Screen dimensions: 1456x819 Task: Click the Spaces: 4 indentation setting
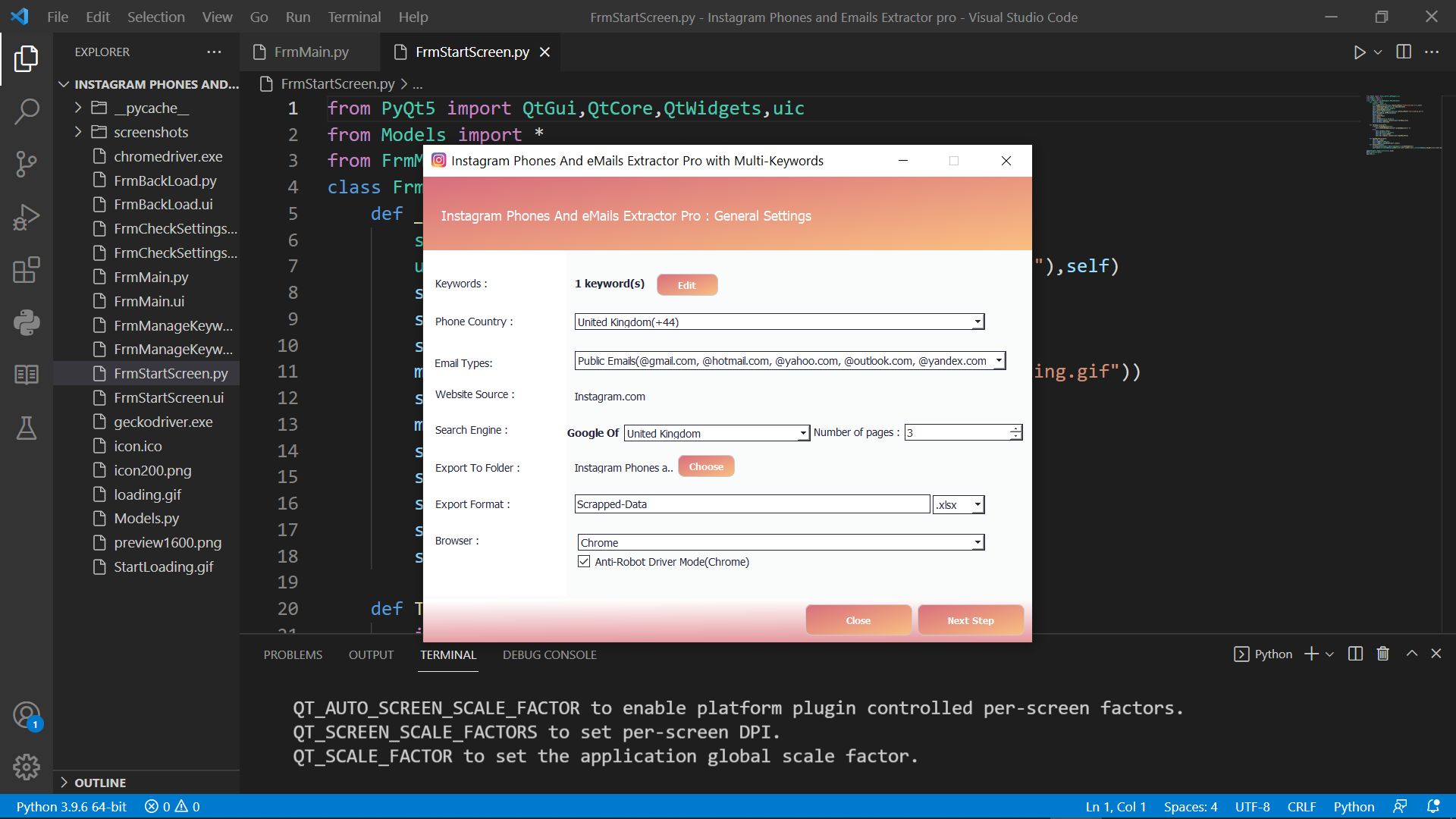[1191, 806]
